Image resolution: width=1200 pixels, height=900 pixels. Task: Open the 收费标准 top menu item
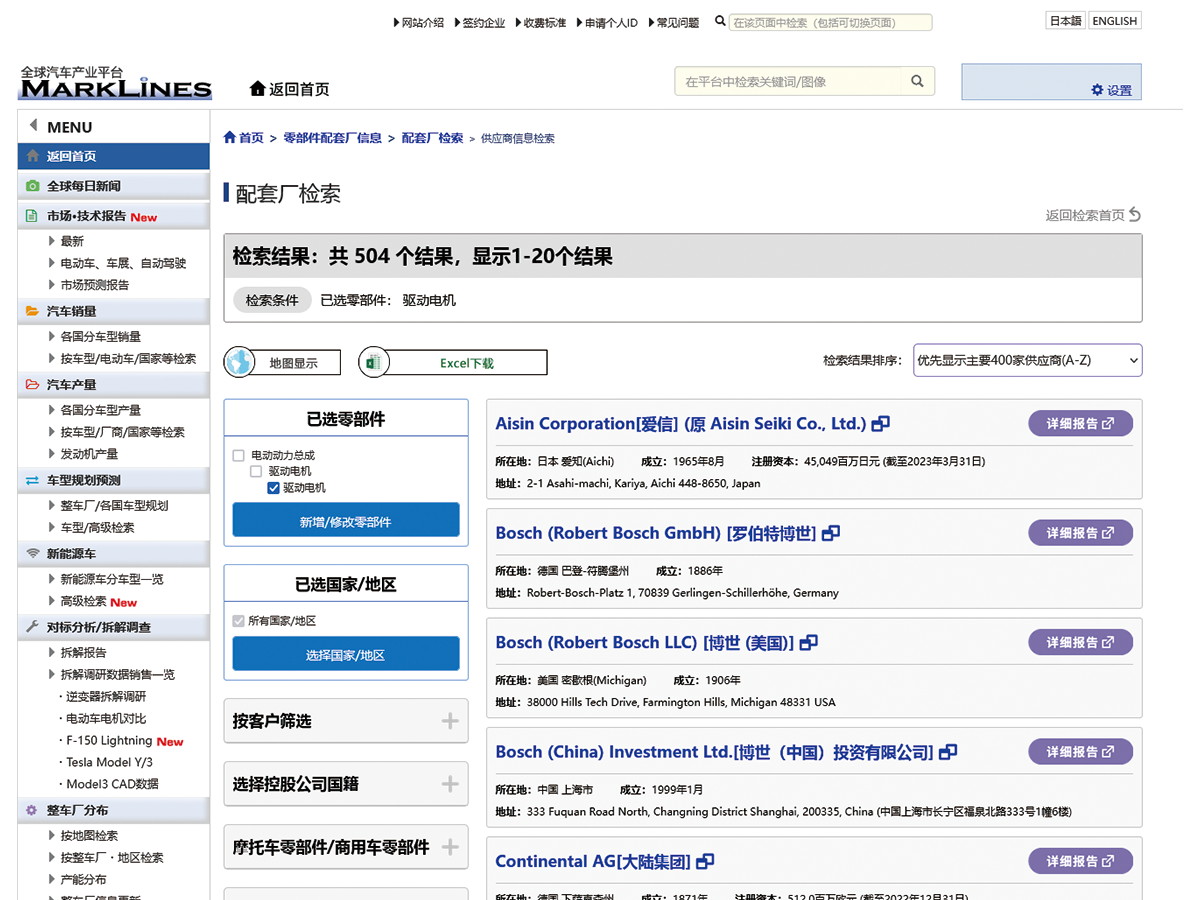click(541, 22)
